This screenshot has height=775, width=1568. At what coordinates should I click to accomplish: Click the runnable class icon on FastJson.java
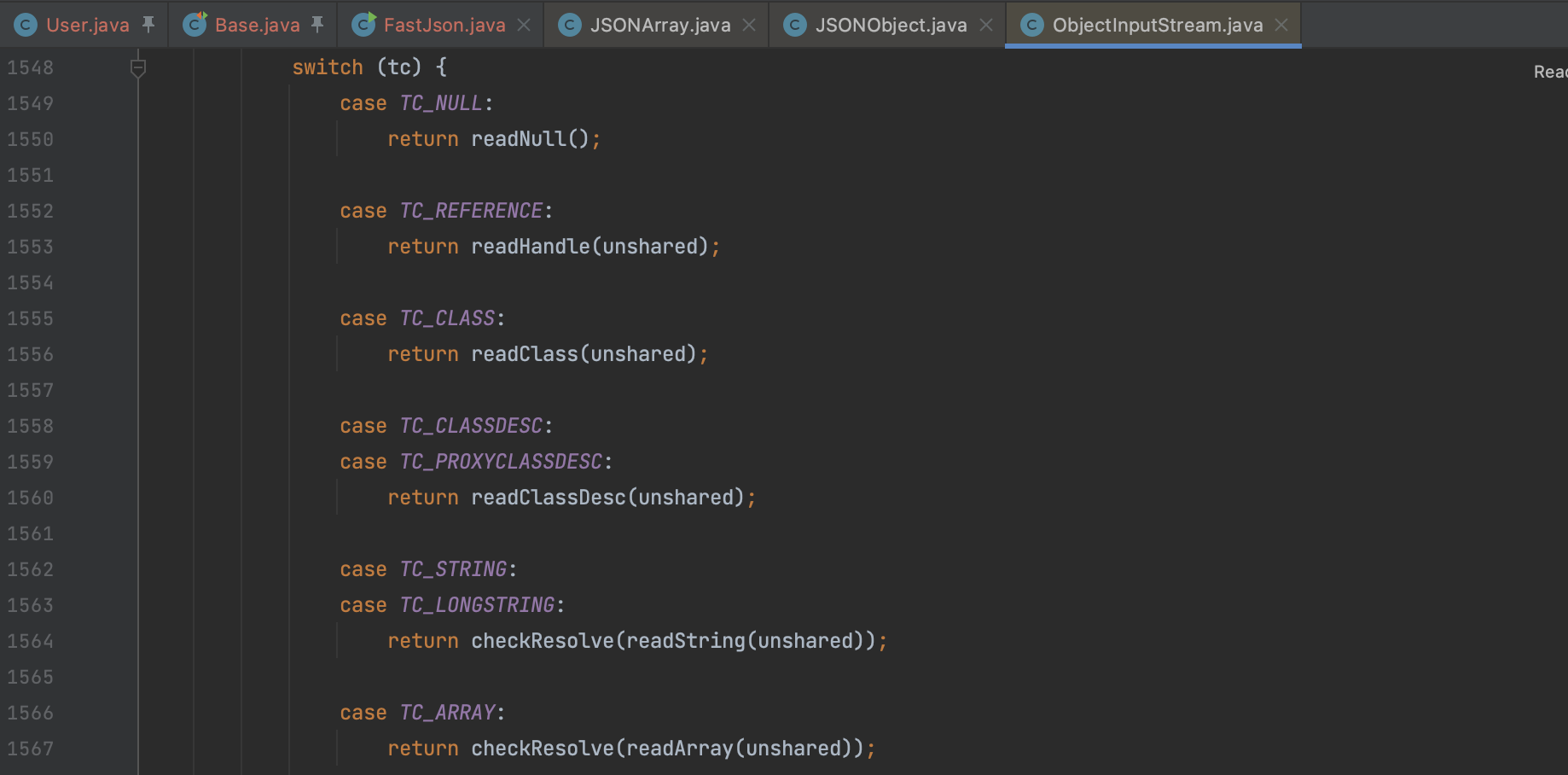364,24
